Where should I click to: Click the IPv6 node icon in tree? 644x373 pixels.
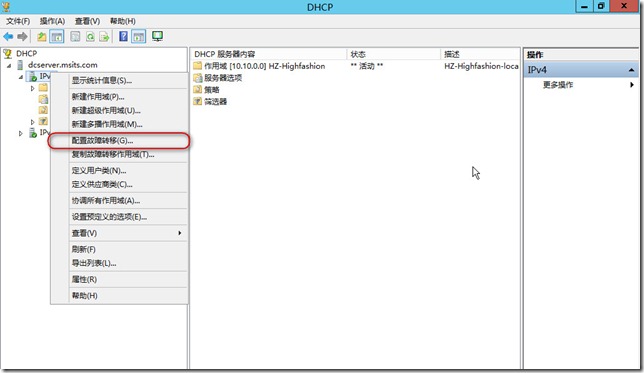point(32,133)
